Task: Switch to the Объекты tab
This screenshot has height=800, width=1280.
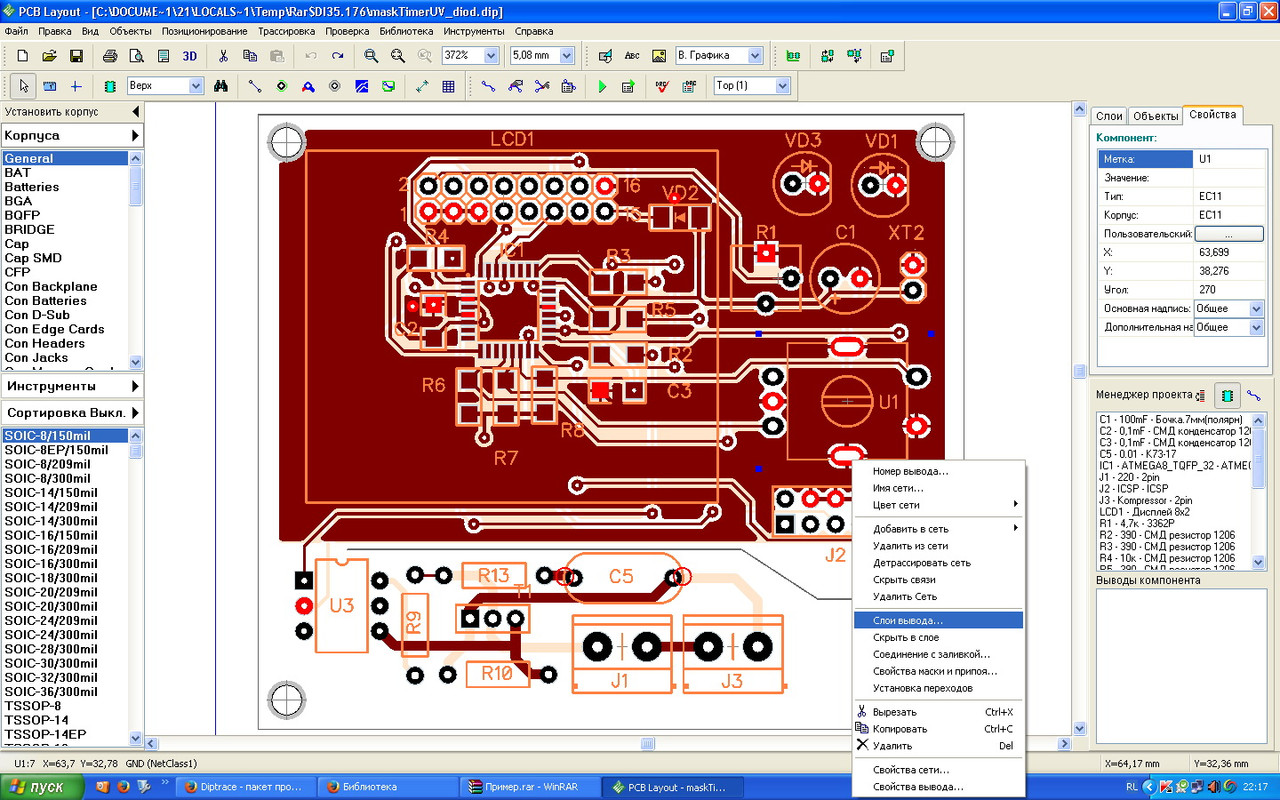Action: tap(1155, 116)
